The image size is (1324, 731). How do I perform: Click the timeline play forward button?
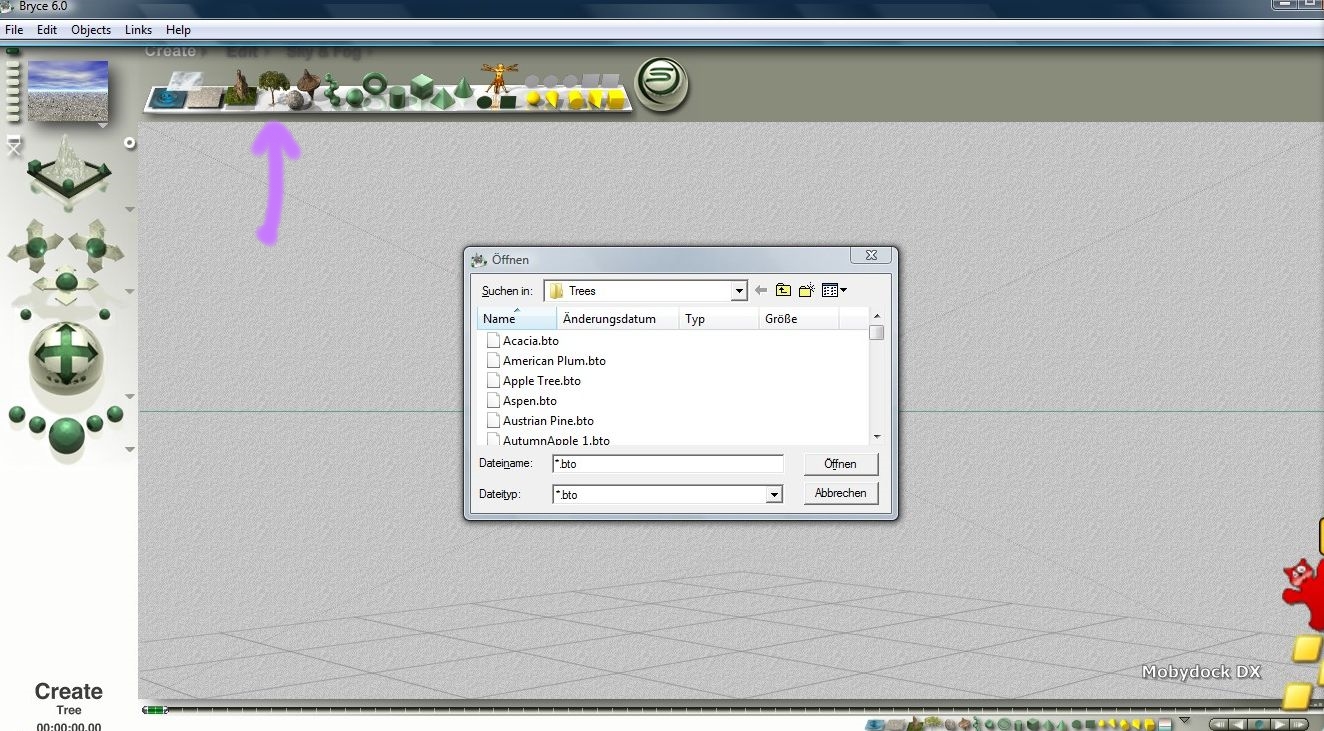click(1279, 724)
